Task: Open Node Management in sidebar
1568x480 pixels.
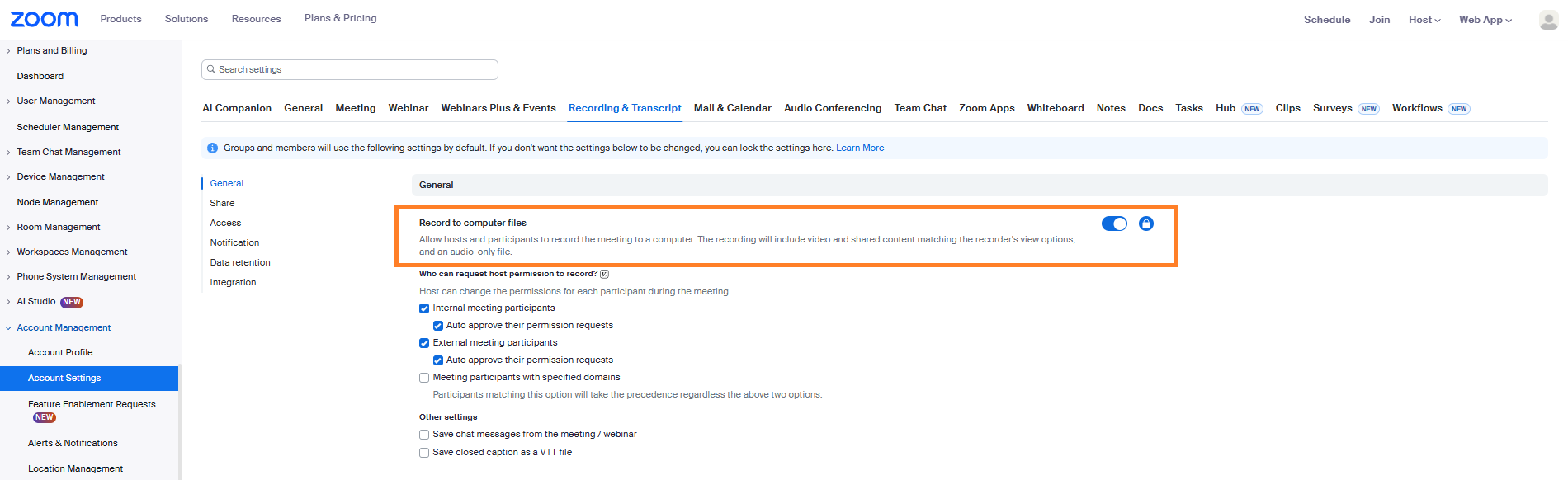Action: click(x=58, y=203)
